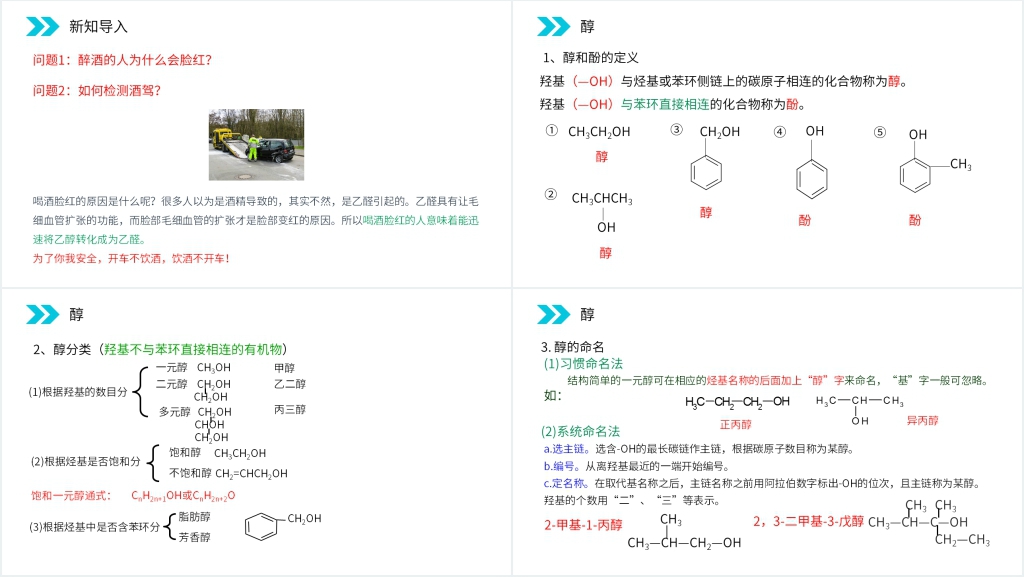Click the double-chevron icon beside 新知导入
The height and width of the screenshot is (577, 1024).
click(x=43, y=27)
